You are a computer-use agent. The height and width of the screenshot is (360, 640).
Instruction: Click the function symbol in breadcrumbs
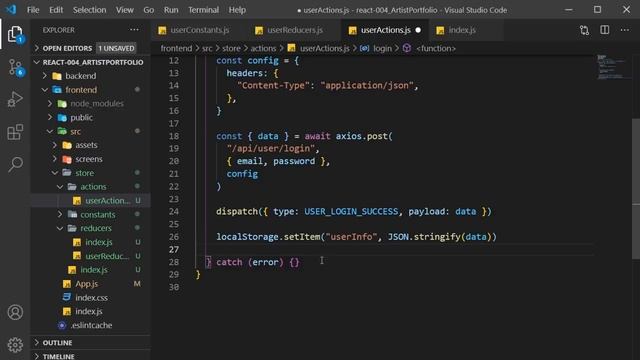[x=429, y=48]
